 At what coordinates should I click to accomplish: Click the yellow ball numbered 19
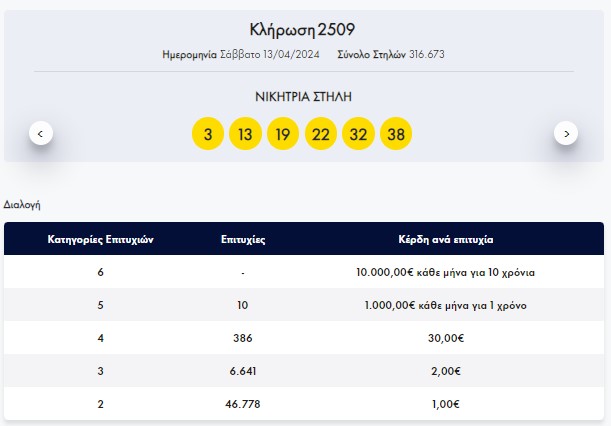pos(283,133)
